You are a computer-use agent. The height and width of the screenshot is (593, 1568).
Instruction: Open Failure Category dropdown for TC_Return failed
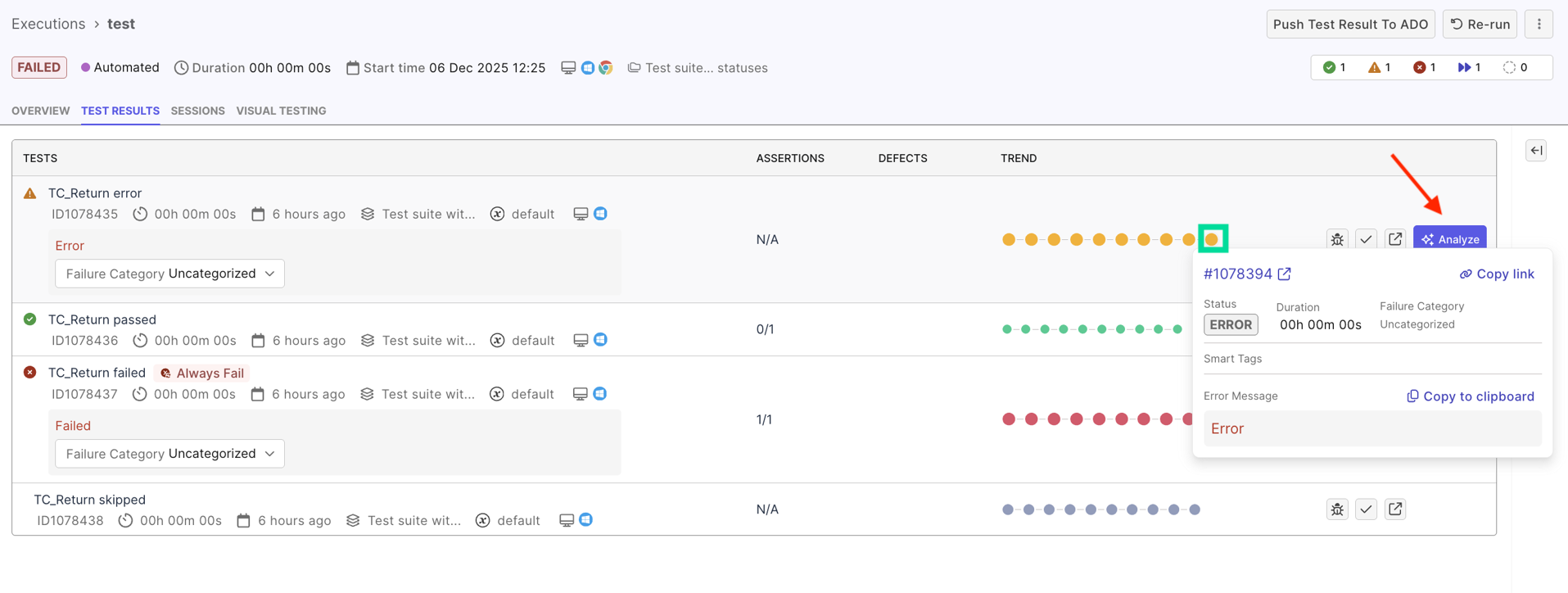pos(169,454)
